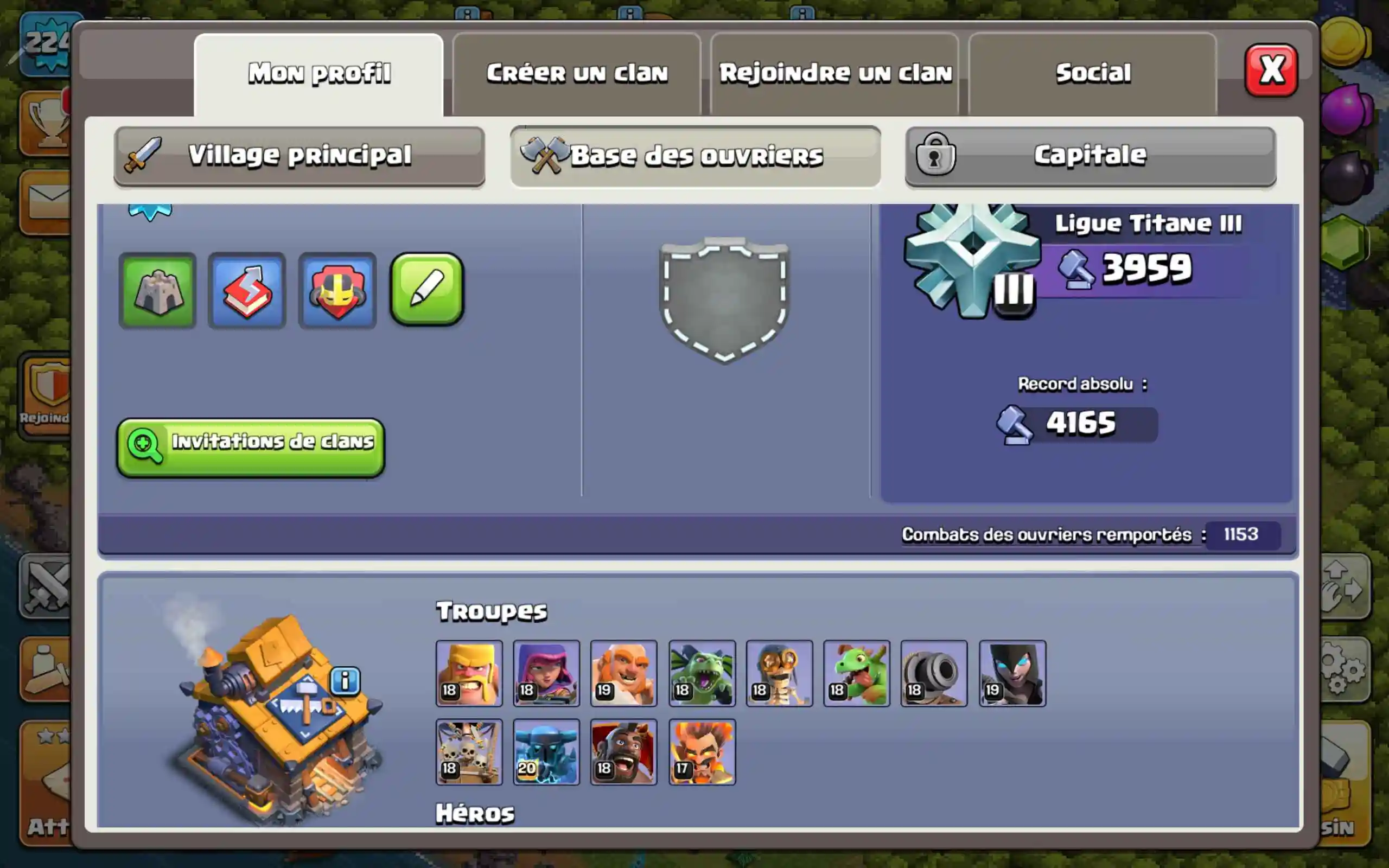Switch to Base des ouvriers view
This screenshot has width=1389, height=868.
click(695, 156)
